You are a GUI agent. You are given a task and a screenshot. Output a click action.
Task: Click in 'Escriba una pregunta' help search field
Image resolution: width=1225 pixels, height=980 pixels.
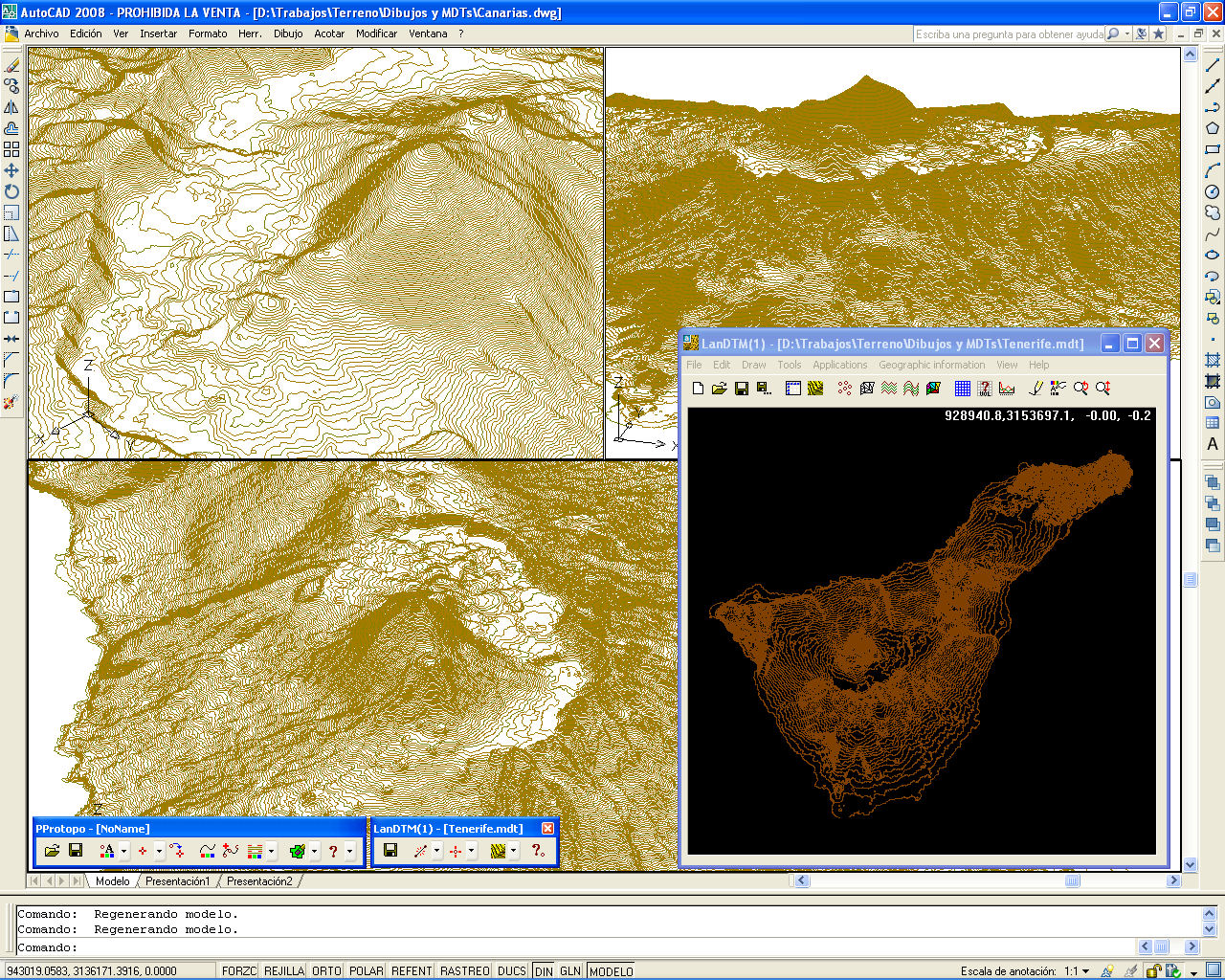(x=1009, y=33)
